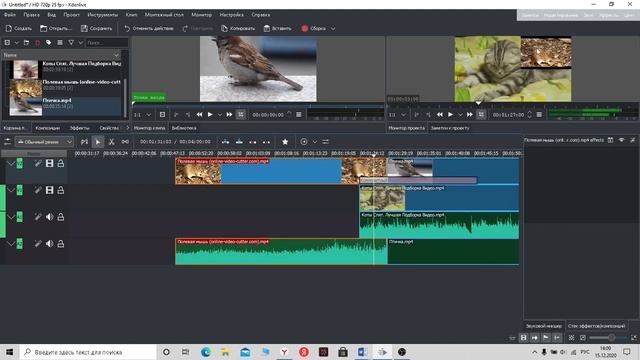This screenshot has width=640, height=360.
Task: Rewind in the clip monitor
Action: coord(199,115)
